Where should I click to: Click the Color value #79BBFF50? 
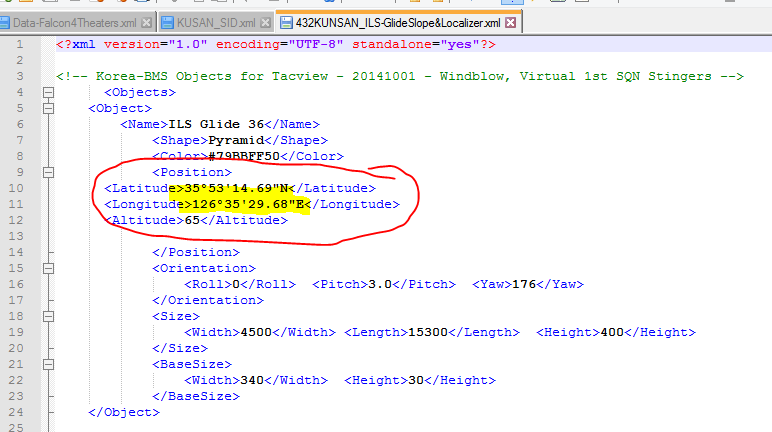244,156
